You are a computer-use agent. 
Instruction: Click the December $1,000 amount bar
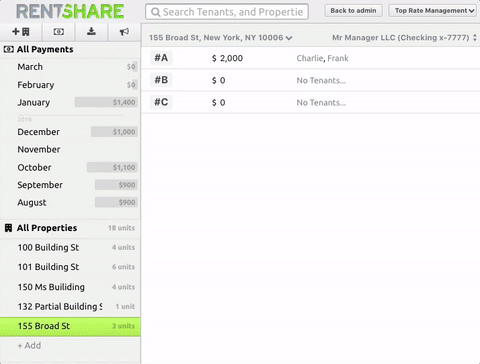[114, 132]
